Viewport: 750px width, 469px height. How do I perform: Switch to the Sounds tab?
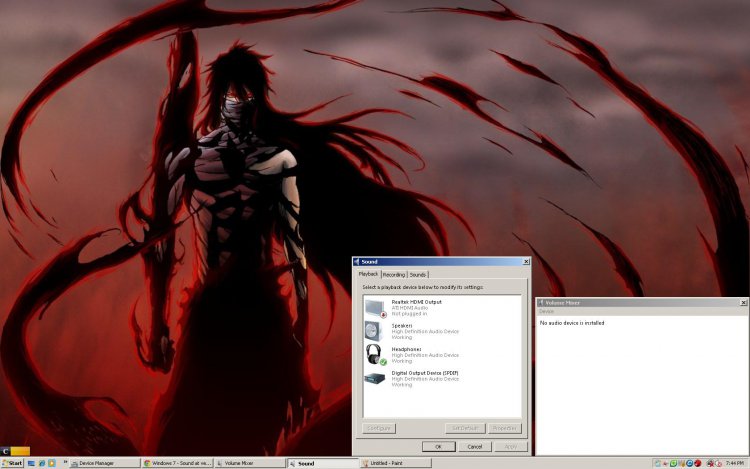418,275
